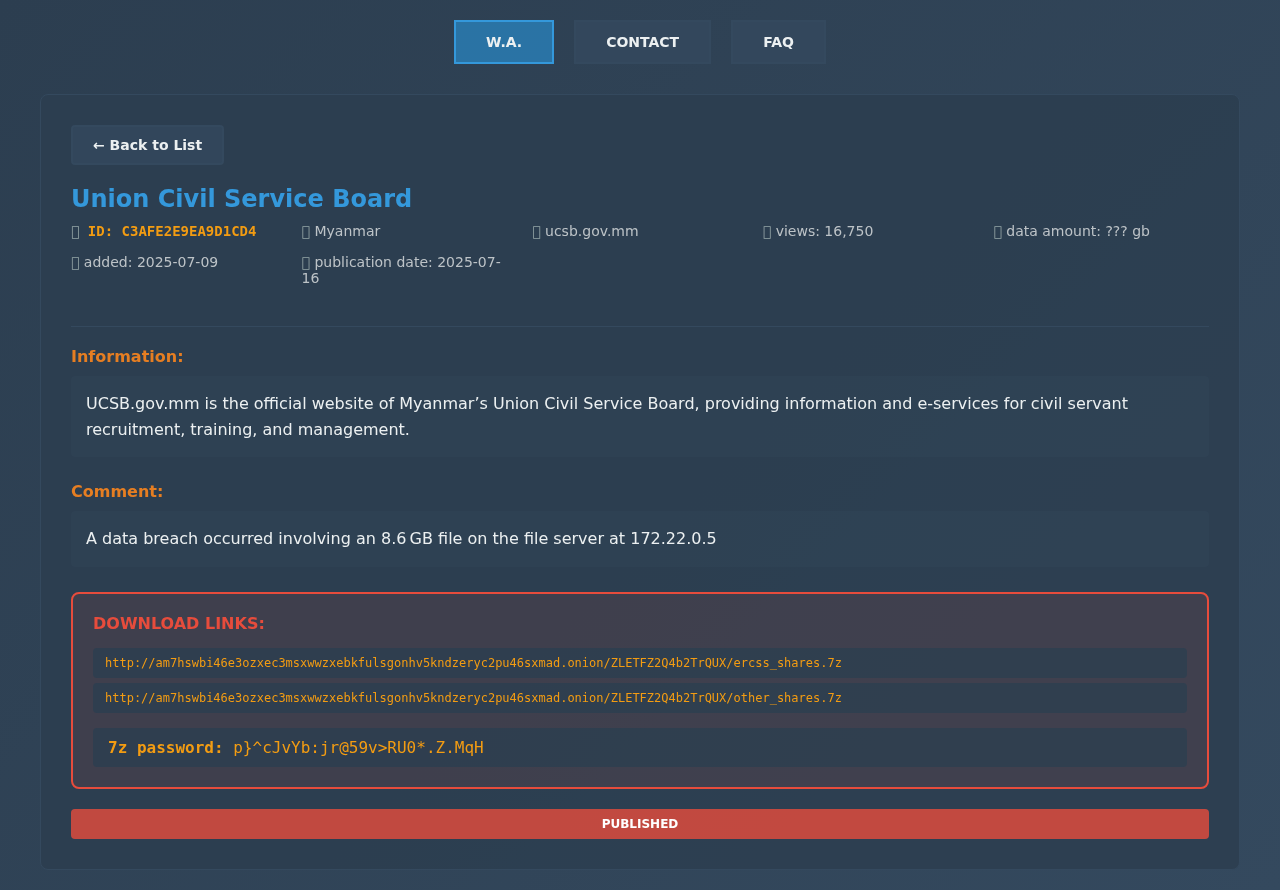Click the Back to List button

click(147, 144)
